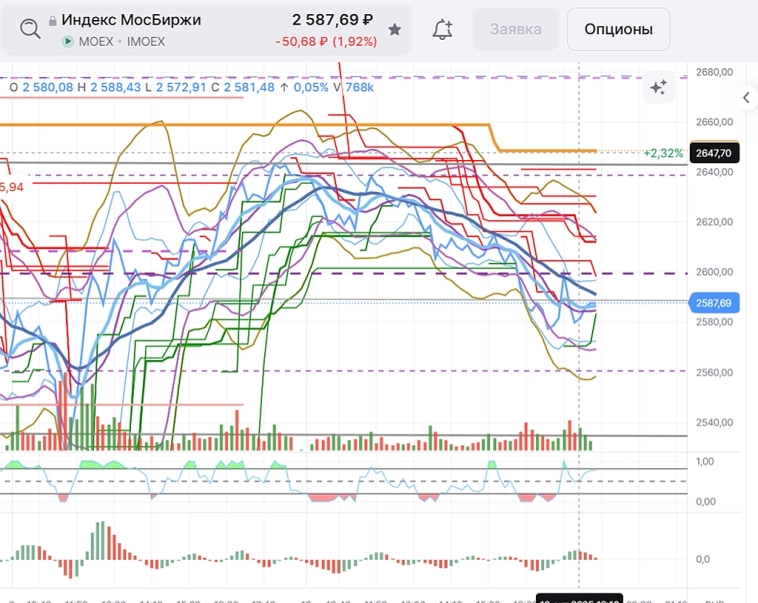This screenshot has height=603, width=758.
Task: Click the oscillator pane 1,00 scale label
Action: pos(704,462)
